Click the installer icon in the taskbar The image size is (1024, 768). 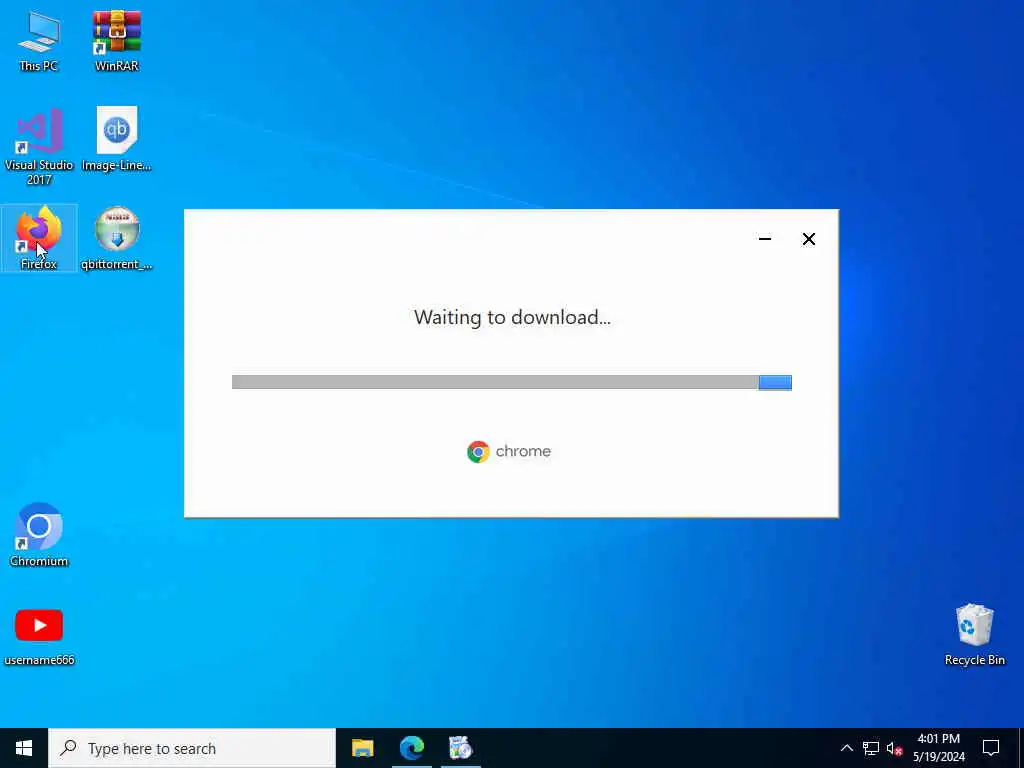point(461,748)
